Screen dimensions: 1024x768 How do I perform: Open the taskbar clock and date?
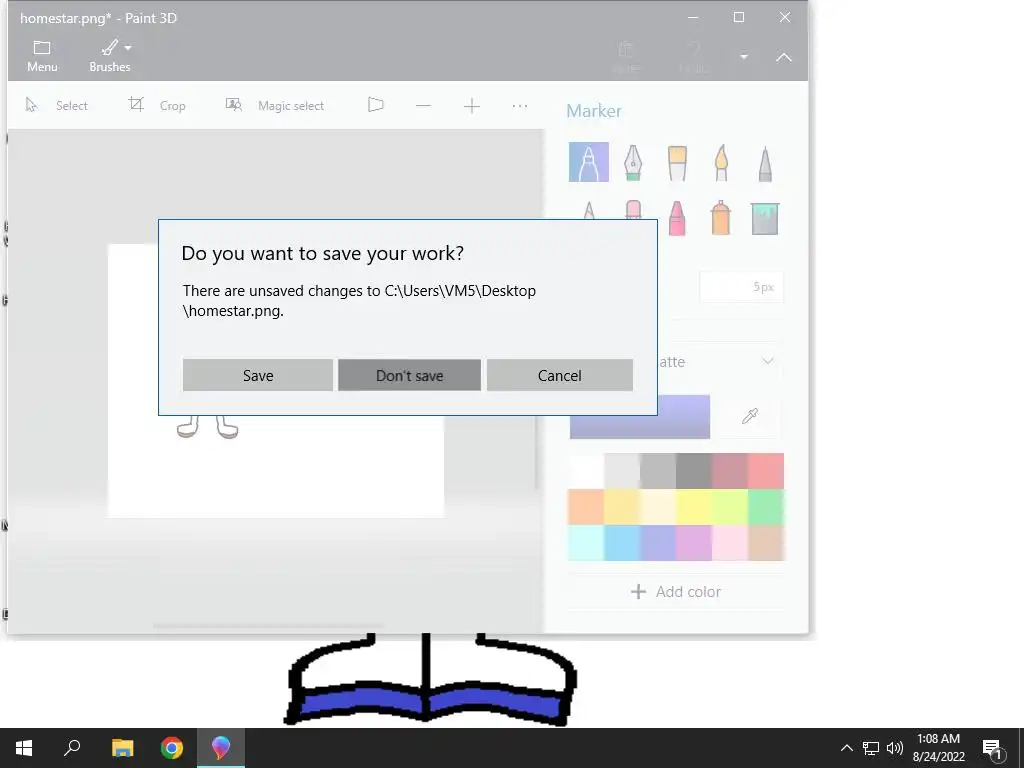tap(938, 748)
